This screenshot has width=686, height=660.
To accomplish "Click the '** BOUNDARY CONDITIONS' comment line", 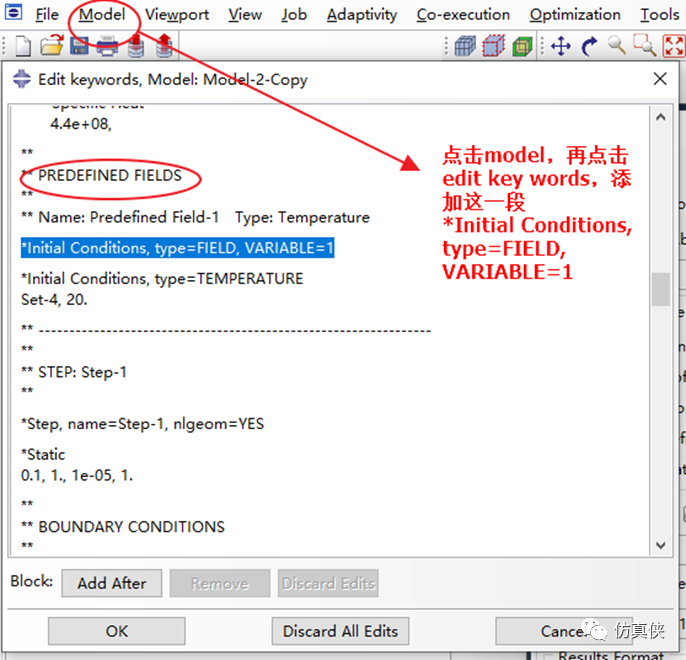I will click(x=123, y=527).
